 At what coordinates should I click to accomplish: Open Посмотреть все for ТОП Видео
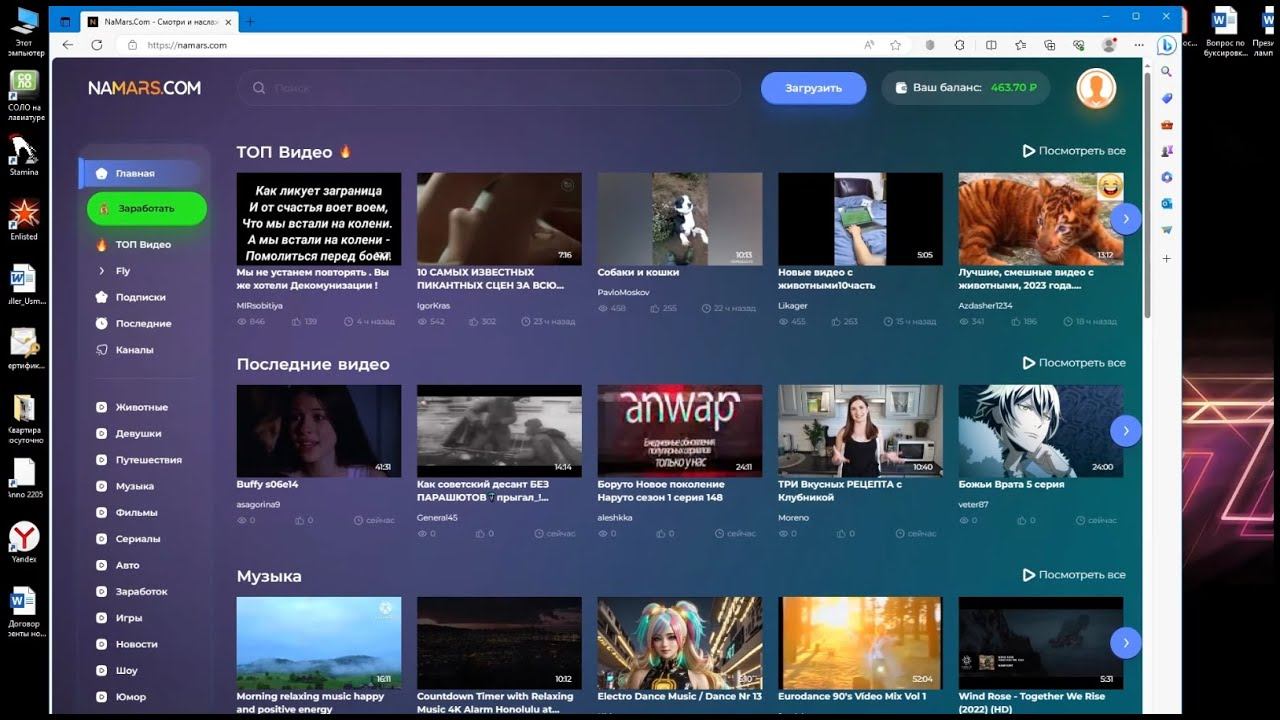pyautogui.click(x=1073, y=151)
